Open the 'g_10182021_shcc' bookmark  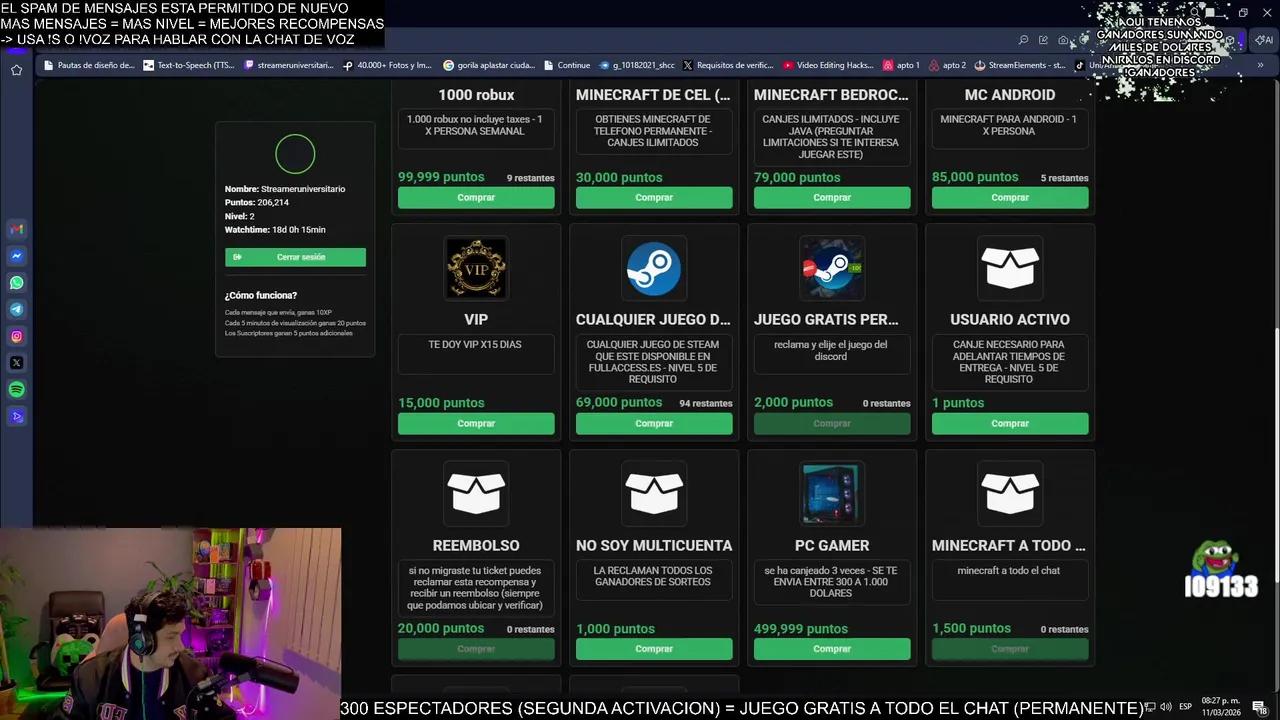tap(636, 65)
